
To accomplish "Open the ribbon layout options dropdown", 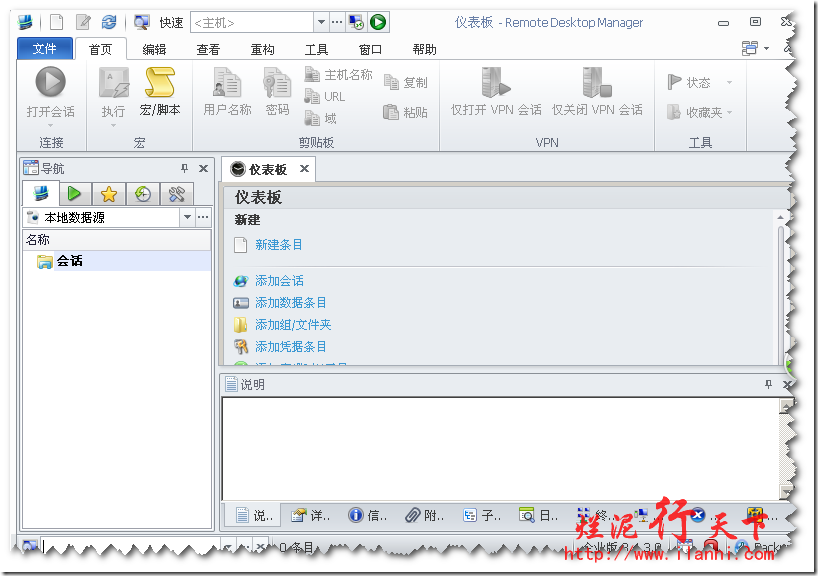I will pyautogui.click(x=755, y=48).
